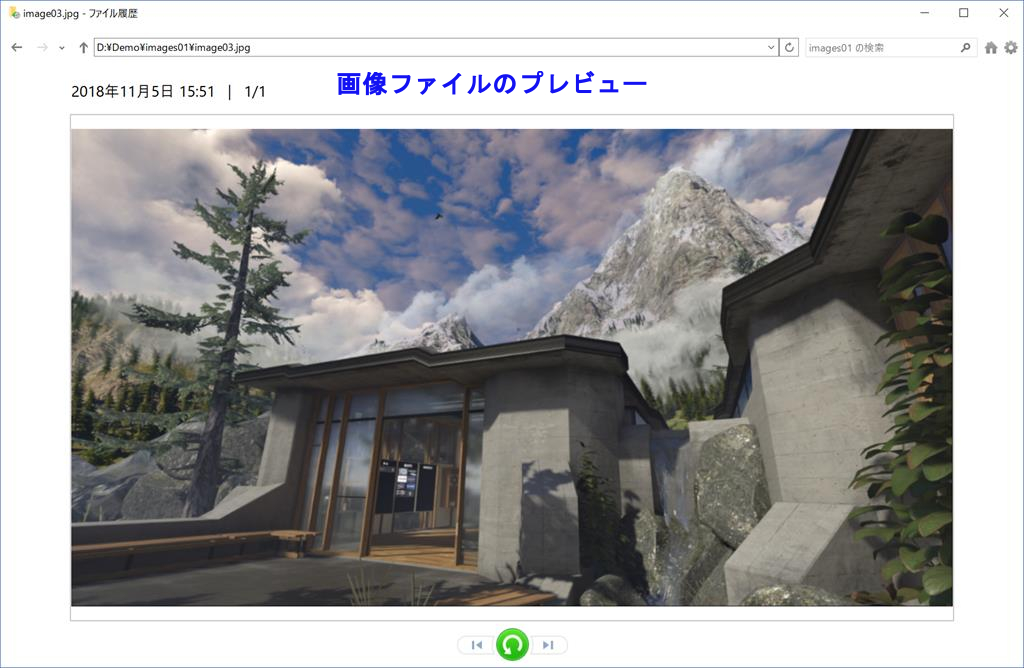This screenshot has width=1024, height=668.
Task: Click the File History icon in title bar
Action: click(x=13, y=13)
